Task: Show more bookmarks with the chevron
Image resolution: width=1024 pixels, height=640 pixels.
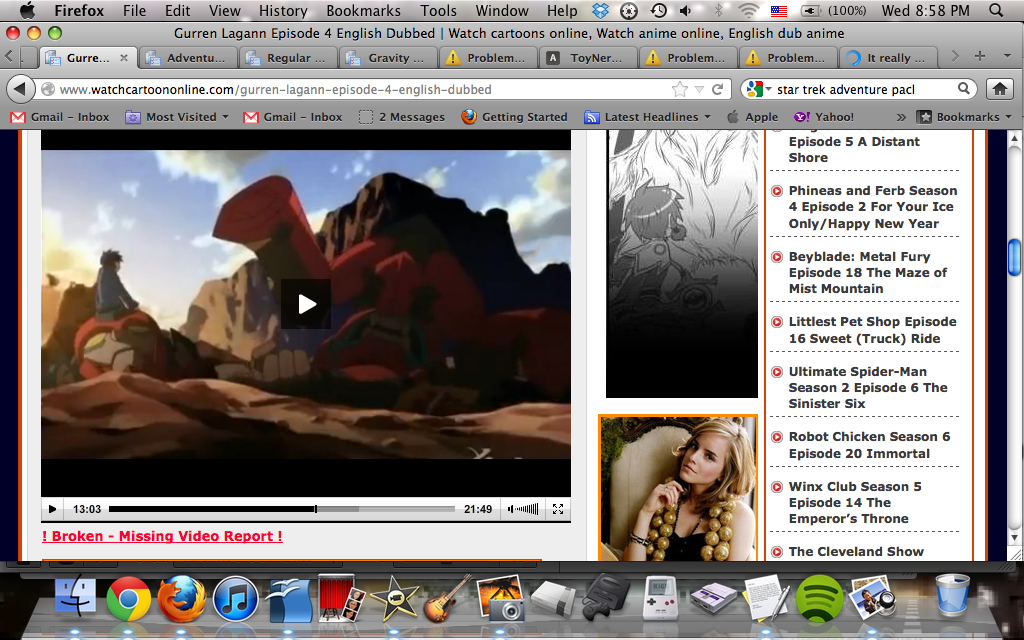Action: 901,117
